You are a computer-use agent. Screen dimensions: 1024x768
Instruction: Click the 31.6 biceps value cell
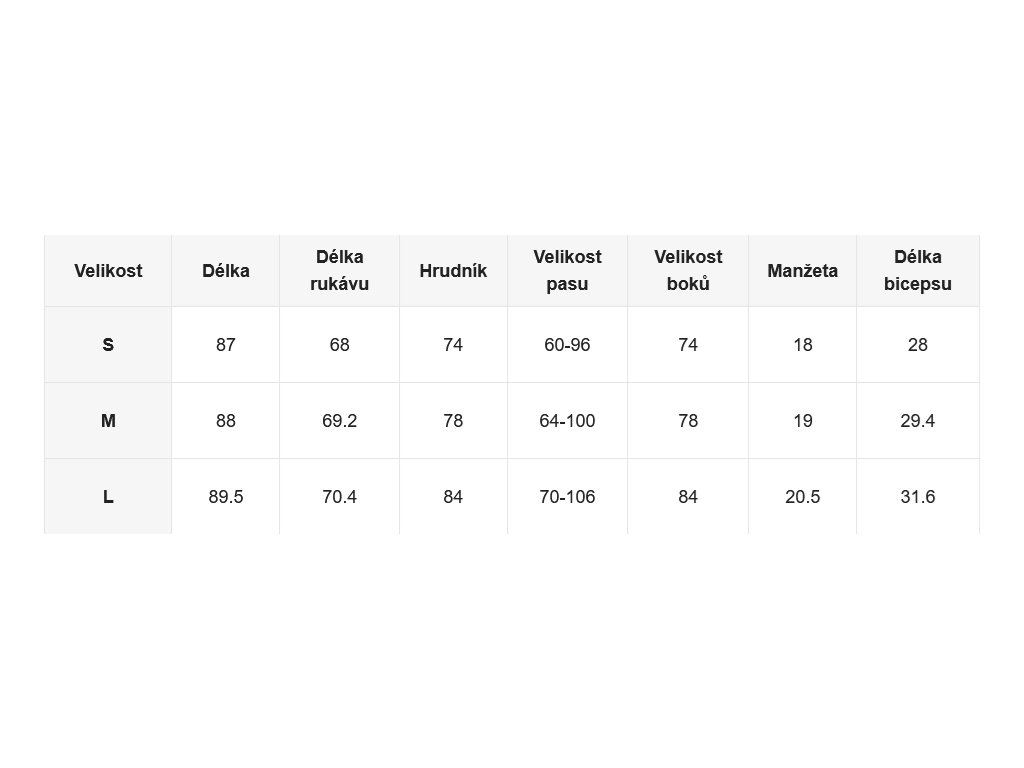click(x=918, y=496)
